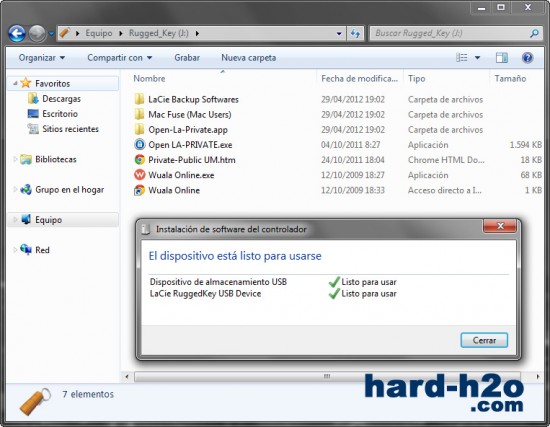Viewport: 550px width, 427px height.
Task: Open Sitios recientes in the navigation pane
Action: coord(70,129)
